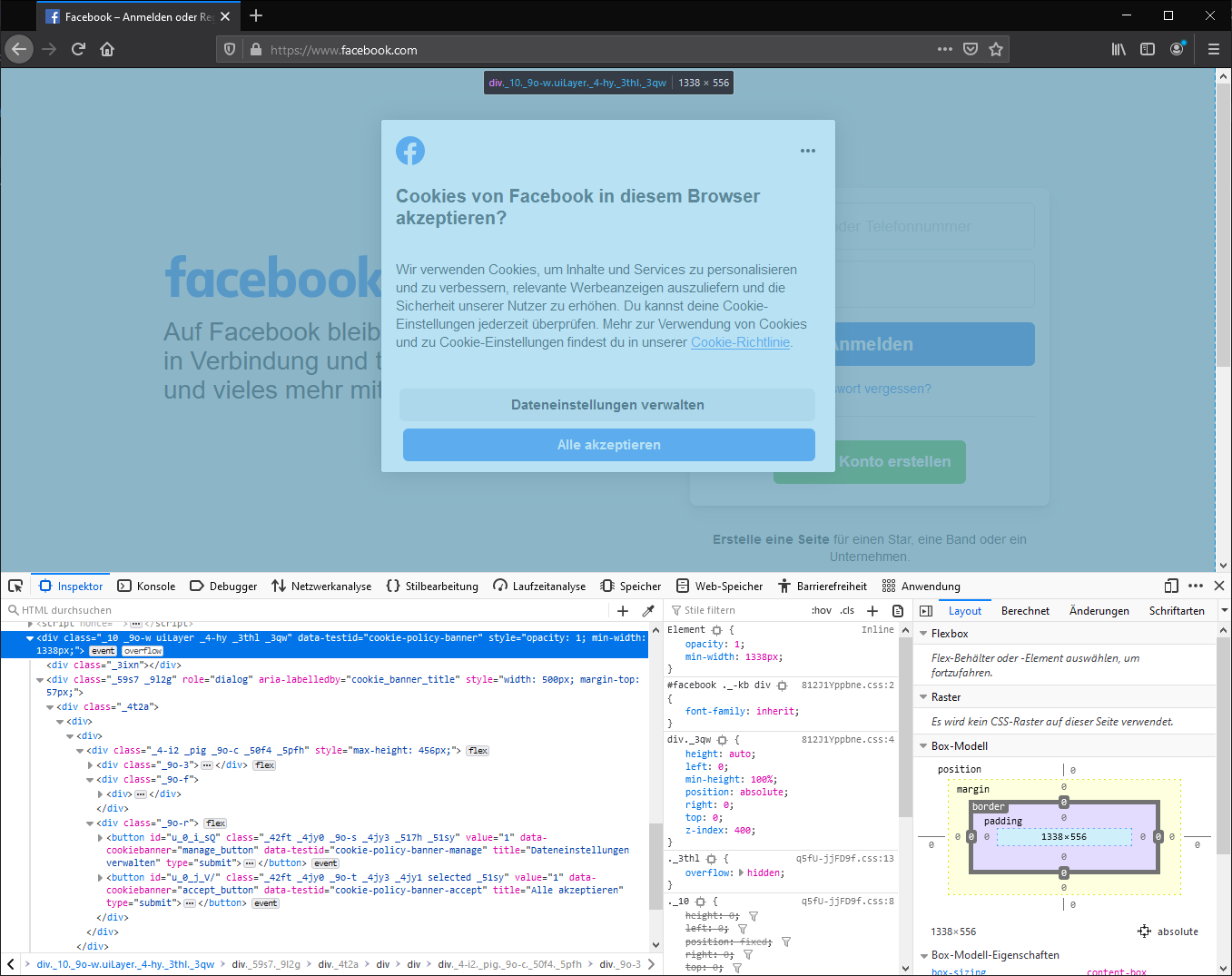Expand the div class _9o-3 node
Viewport: 1232px width, 976px height.
click(x=90, y=765)
